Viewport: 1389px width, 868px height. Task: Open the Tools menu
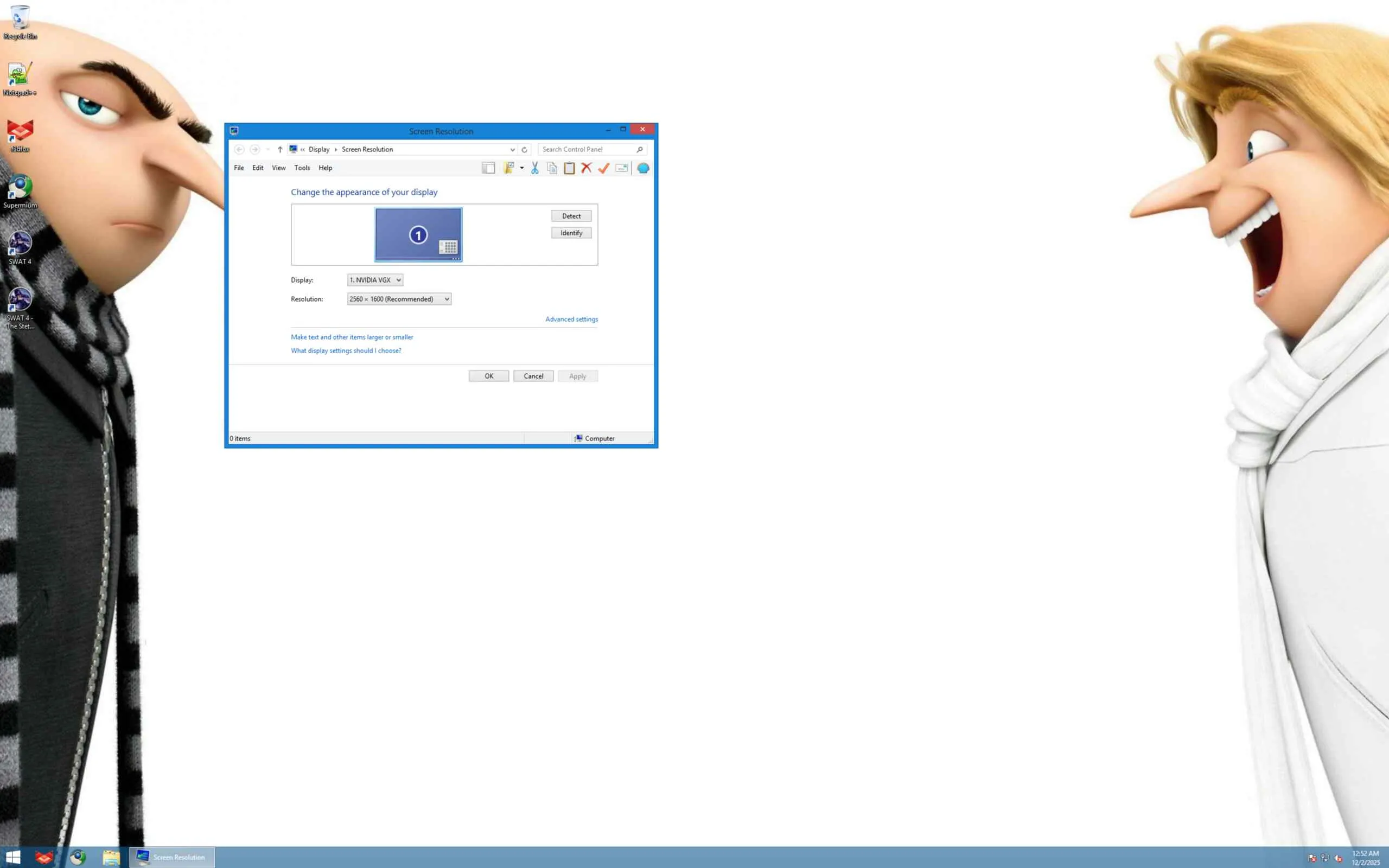(x=302, y=168)
